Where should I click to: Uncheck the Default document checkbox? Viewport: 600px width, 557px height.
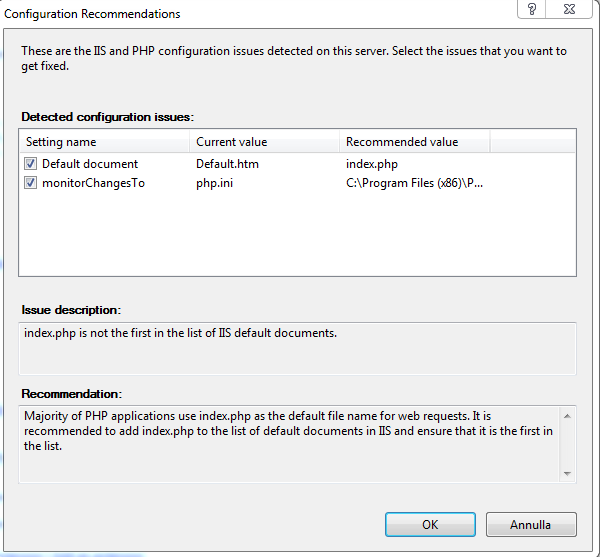[30, 164]
